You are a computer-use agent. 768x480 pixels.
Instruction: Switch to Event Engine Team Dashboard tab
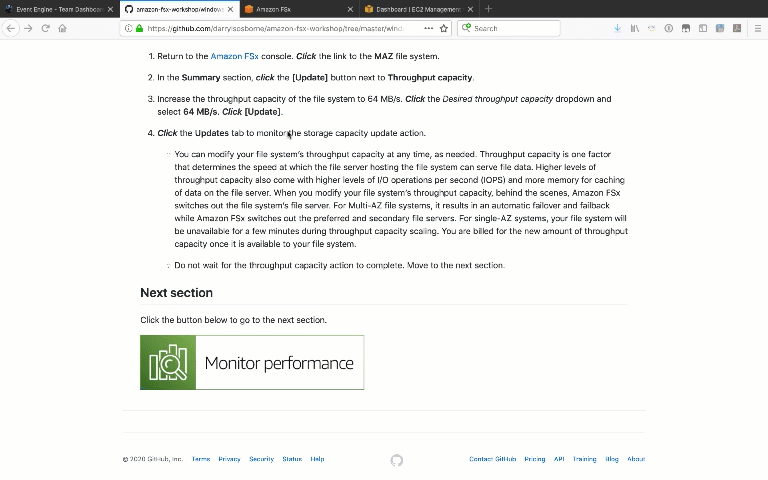point(59,9)
